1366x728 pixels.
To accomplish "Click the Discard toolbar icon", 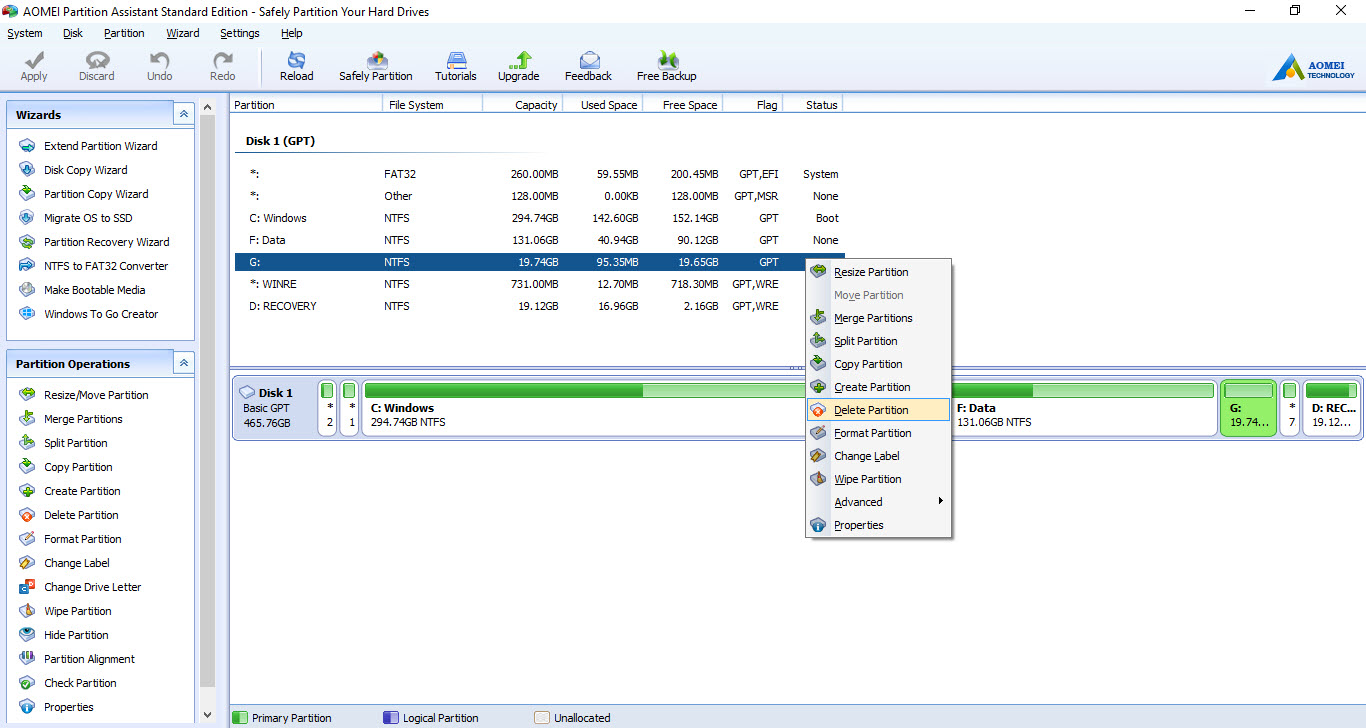I will tap(96, 65).
